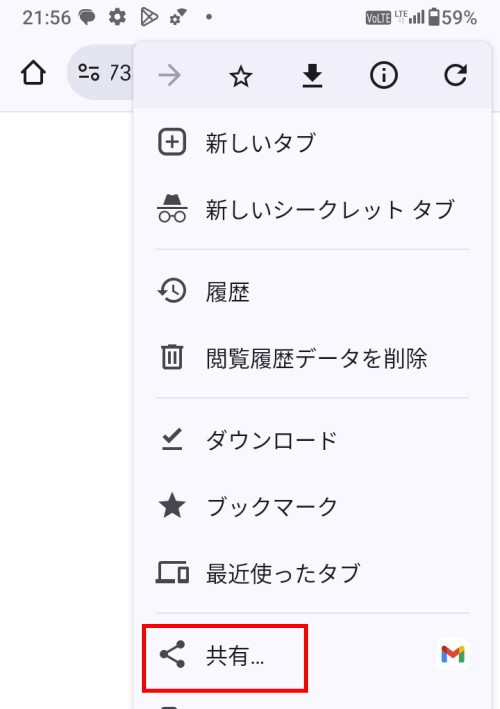Open the page info circle icon
The height and width of the screenshot is (709, 500).
click(x=383, y=76)
